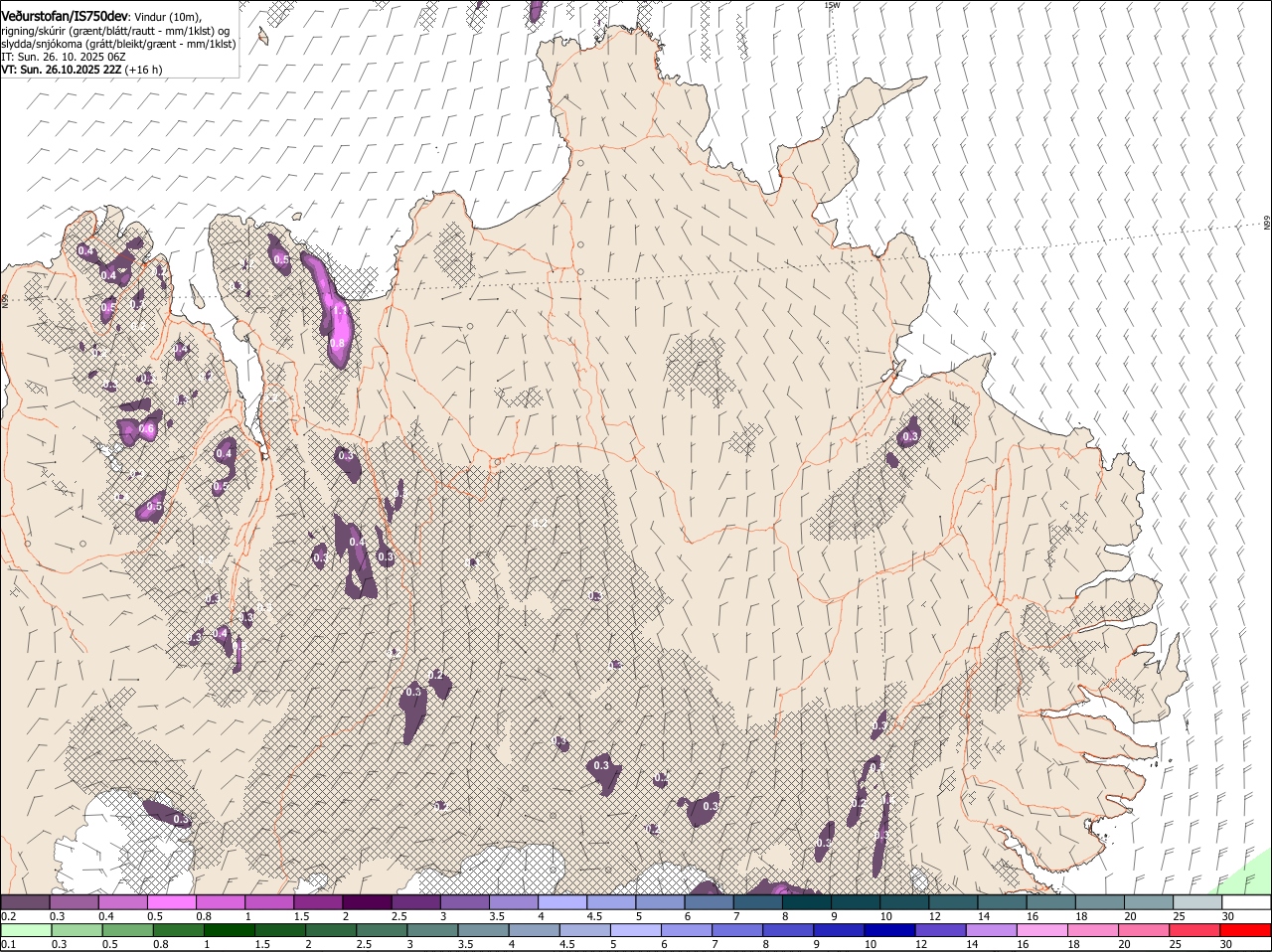Select the darkest green 1 swatch in the rain scale
Viewport: 1272px width, 952px height.
click(228, 930)
